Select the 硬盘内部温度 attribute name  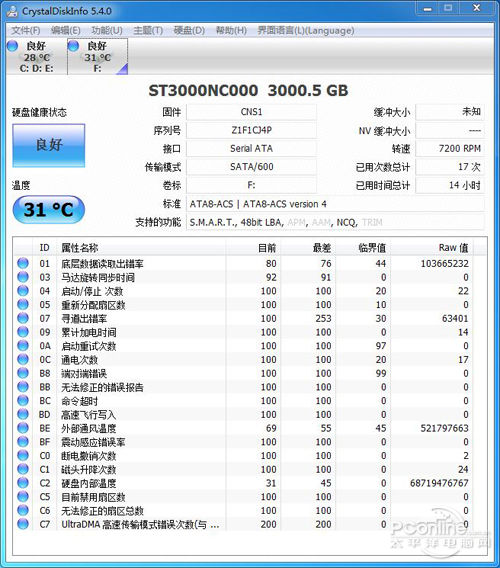88,483
